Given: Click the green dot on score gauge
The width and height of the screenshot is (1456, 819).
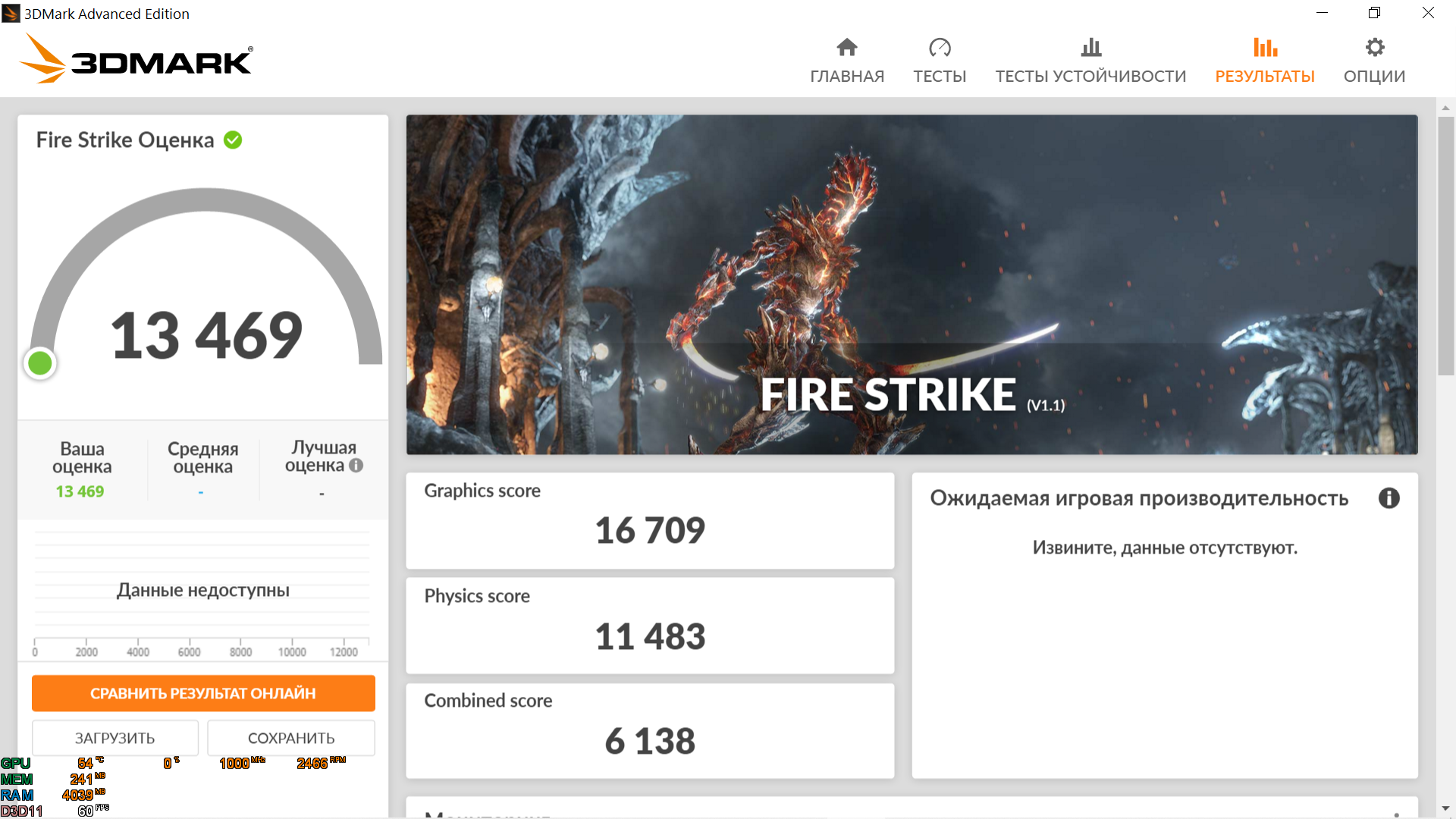Looking at the screenshot, I should (40, 363).
